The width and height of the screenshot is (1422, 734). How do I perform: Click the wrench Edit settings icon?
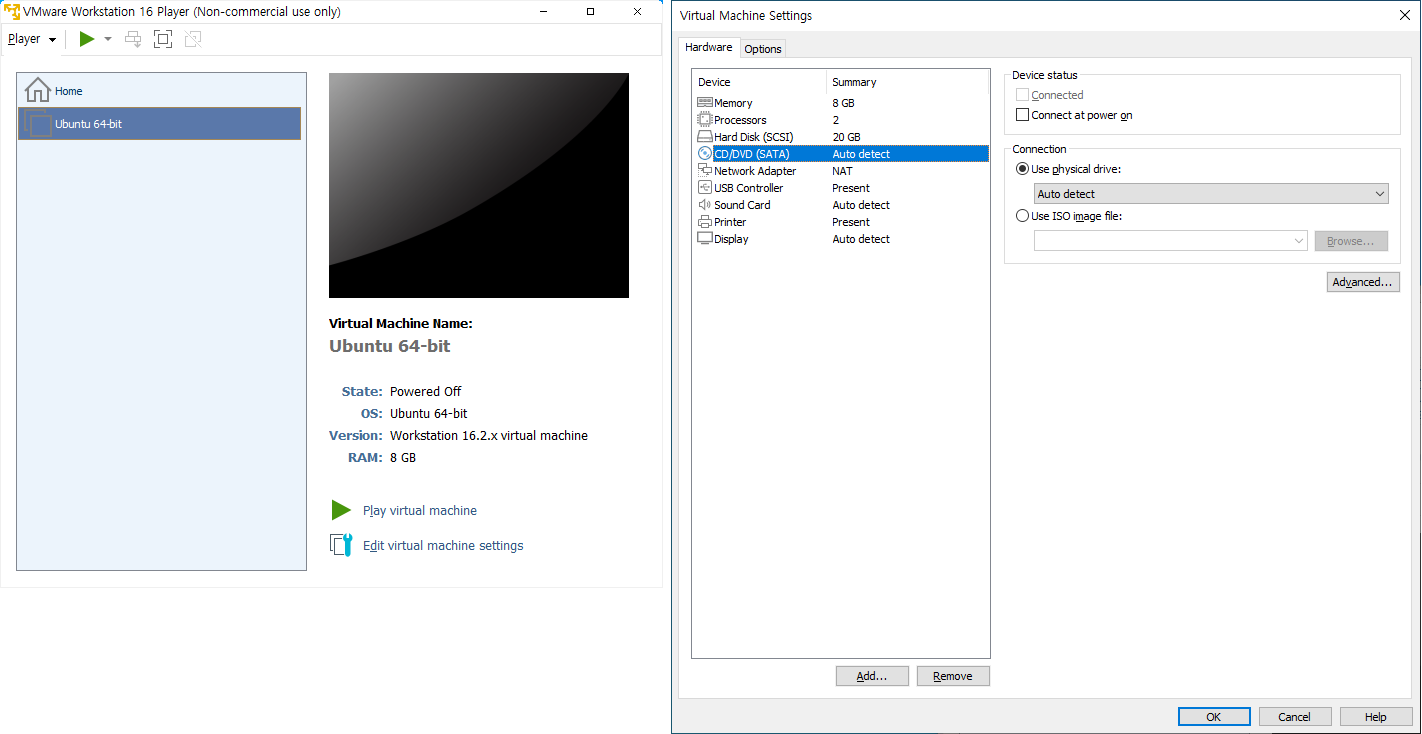point(341,545)
